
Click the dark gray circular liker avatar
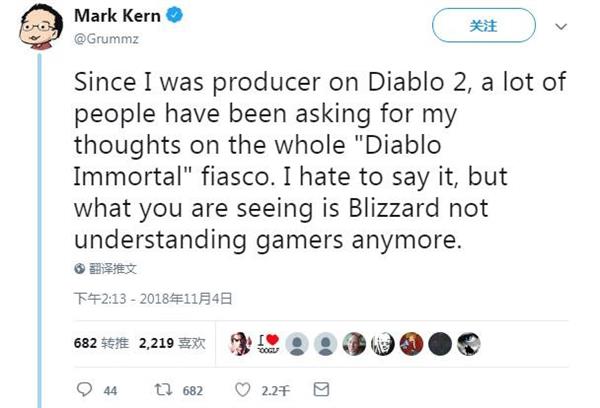(440, 343)
